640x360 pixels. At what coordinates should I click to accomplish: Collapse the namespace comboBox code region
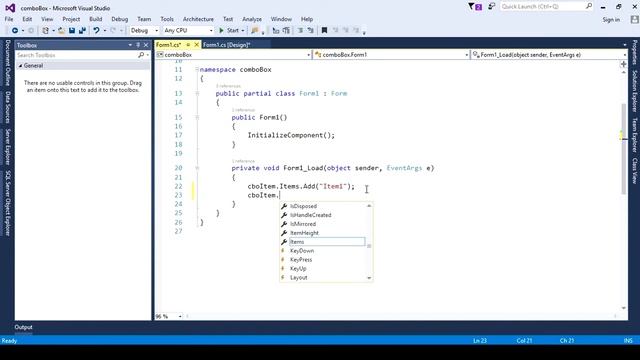(197, 69)
